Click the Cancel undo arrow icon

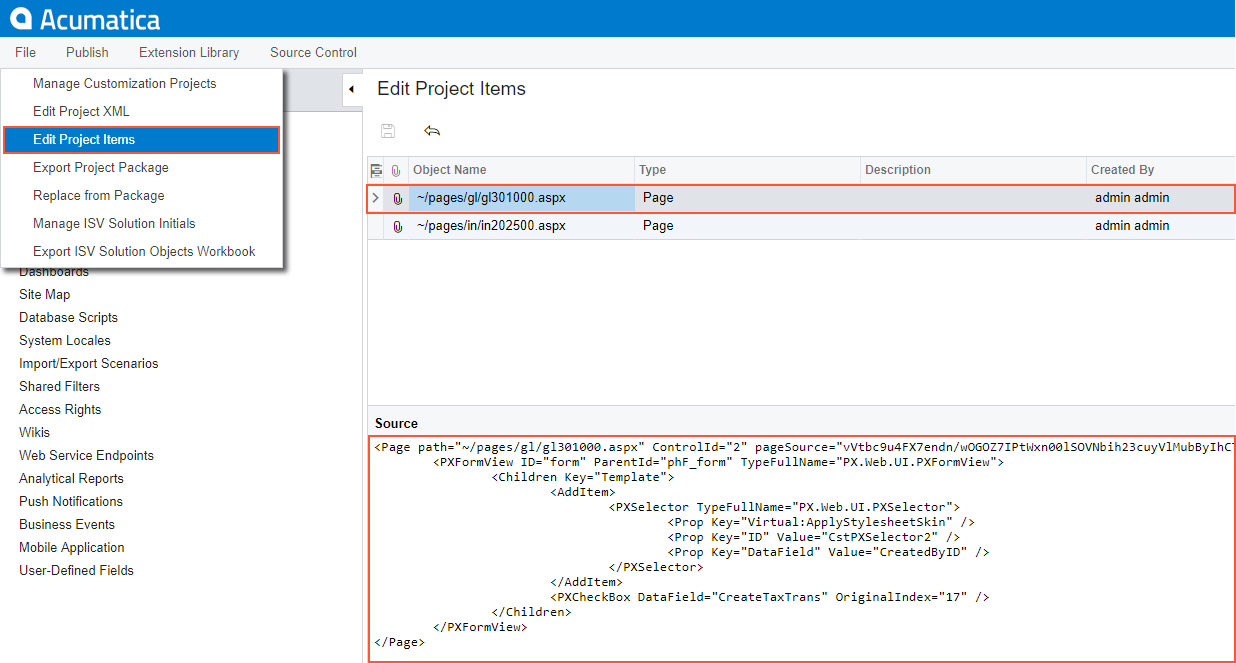click(432, 131)
